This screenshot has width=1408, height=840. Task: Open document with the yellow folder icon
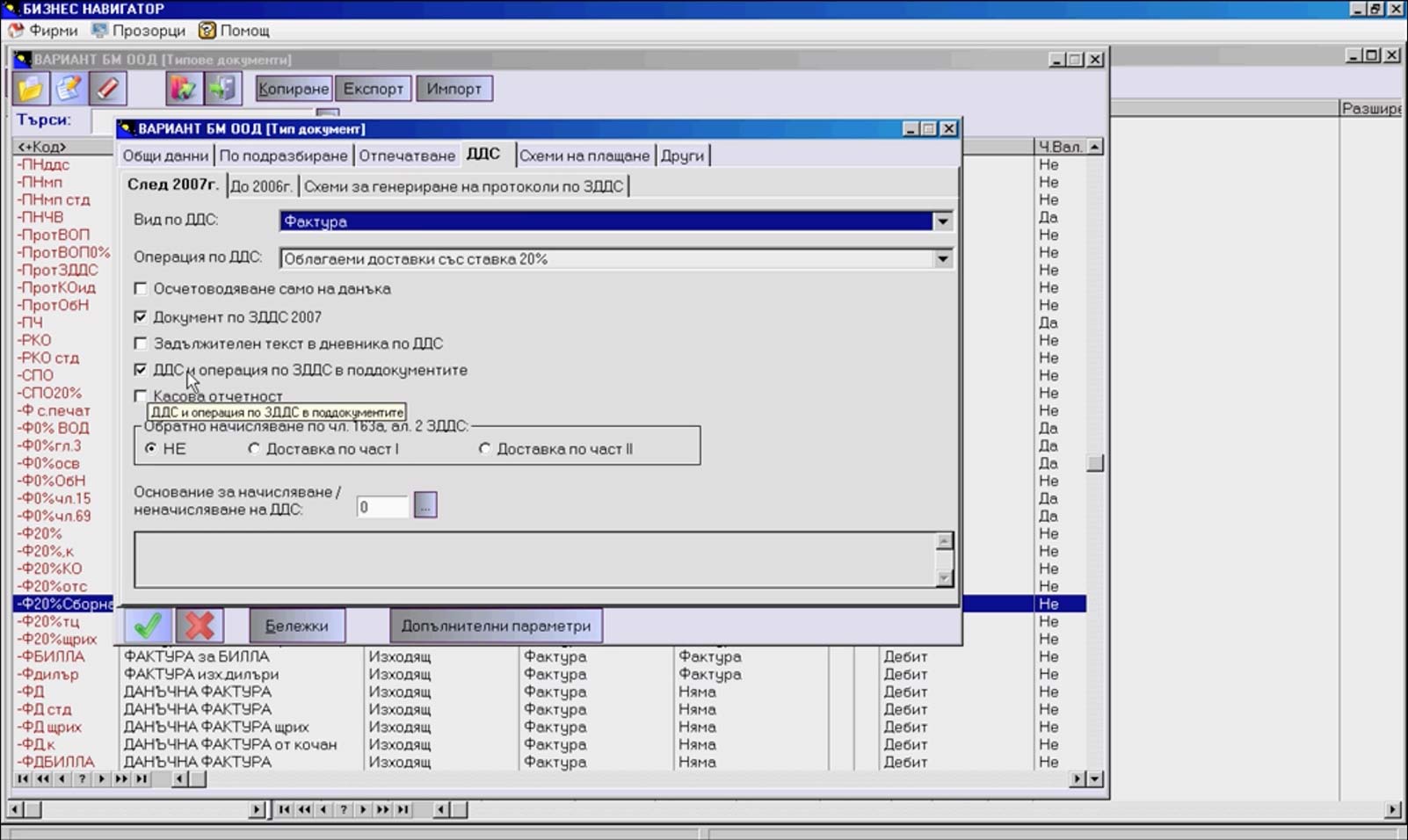pyautogui.click(x=30, y=89)
